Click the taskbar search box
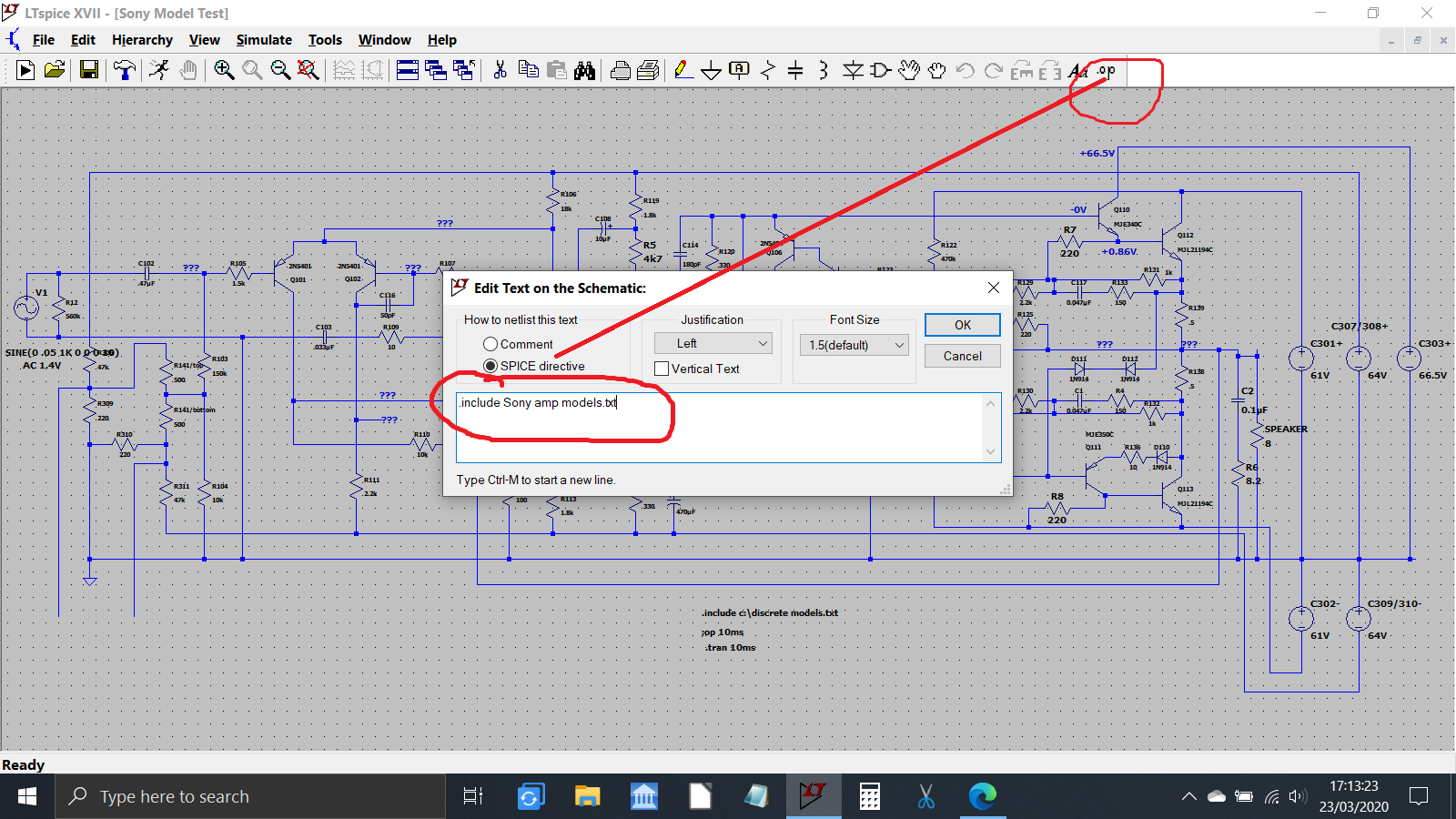Image resolution: width=1456 pixels, height=819 pixels. click(x=250, y=796)
